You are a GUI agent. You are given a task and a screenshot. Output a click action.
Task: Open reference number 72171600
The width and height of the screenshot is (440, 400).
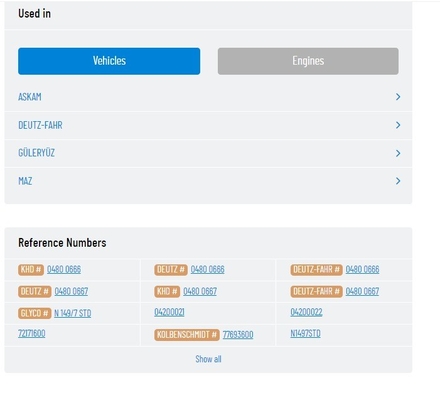tap(32, 334)
